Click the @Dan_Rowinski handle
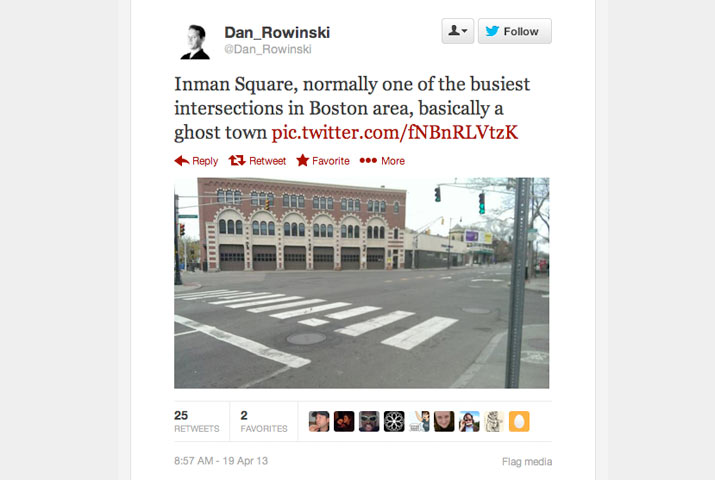The image size is (715, 480). [x=268, y=49]
